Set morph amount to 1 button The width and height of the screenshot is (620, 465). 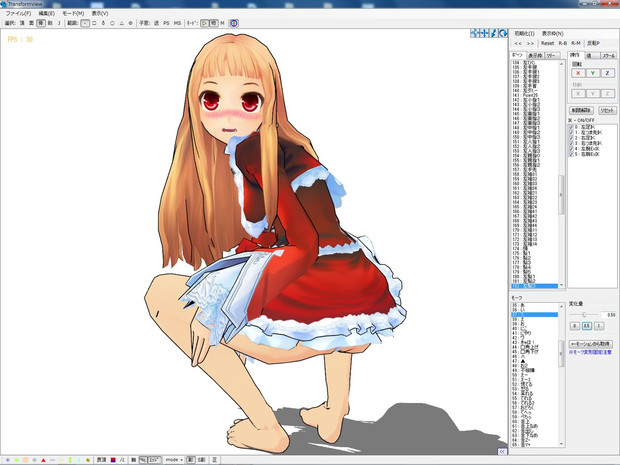pos(599,326)
